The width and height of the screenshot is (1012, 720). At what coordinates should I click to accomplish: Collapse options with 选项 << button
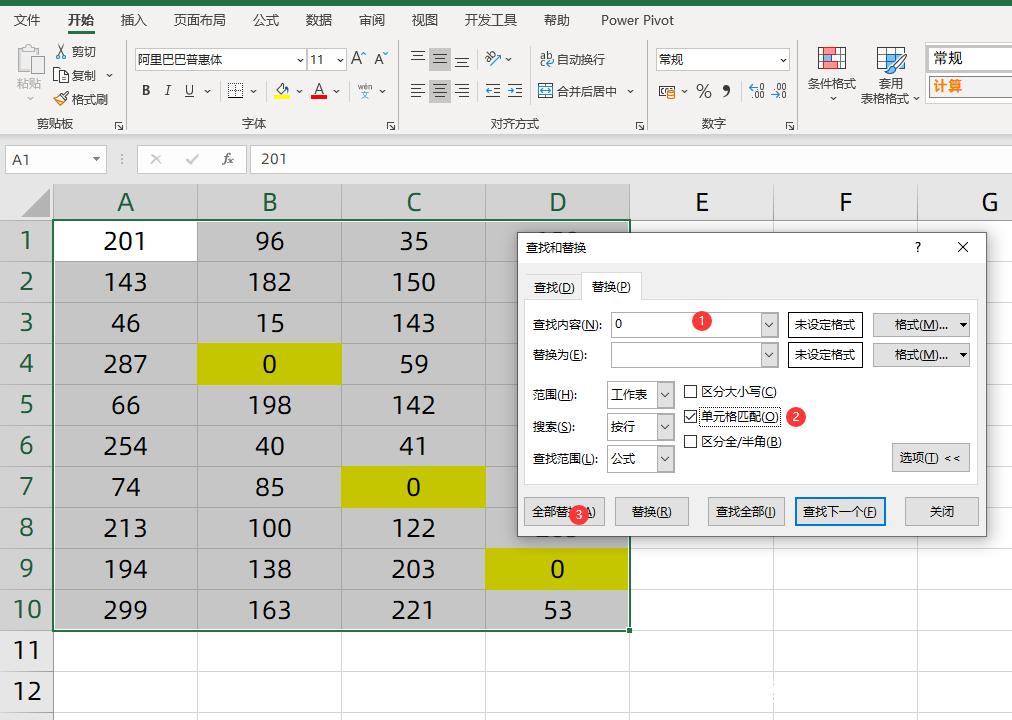pos(930,457)
